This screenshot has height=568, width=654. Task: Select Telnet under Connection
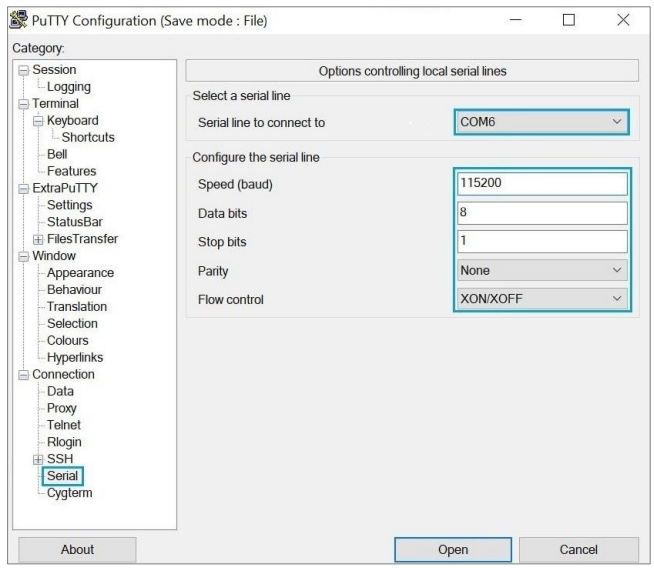(x=63, y=425)
